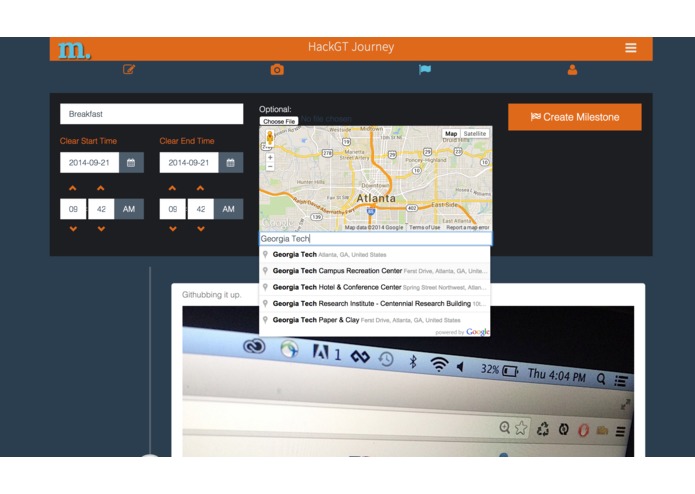
Task: Open the hamburger menu in header
Action: (x=631, y=48)
